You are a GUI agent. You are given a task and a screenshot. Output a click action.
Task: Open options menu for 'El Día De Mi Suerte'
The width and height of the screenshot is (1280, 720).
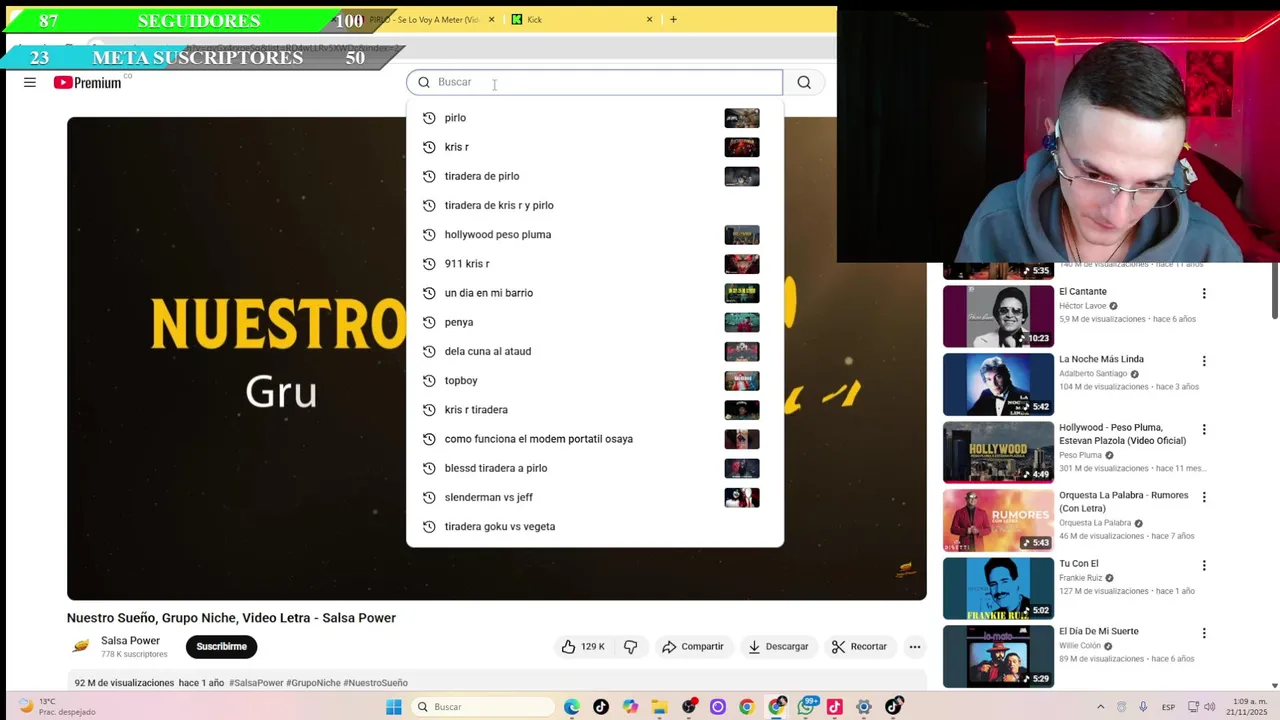pyautogui.click(x=1204, y=633)
